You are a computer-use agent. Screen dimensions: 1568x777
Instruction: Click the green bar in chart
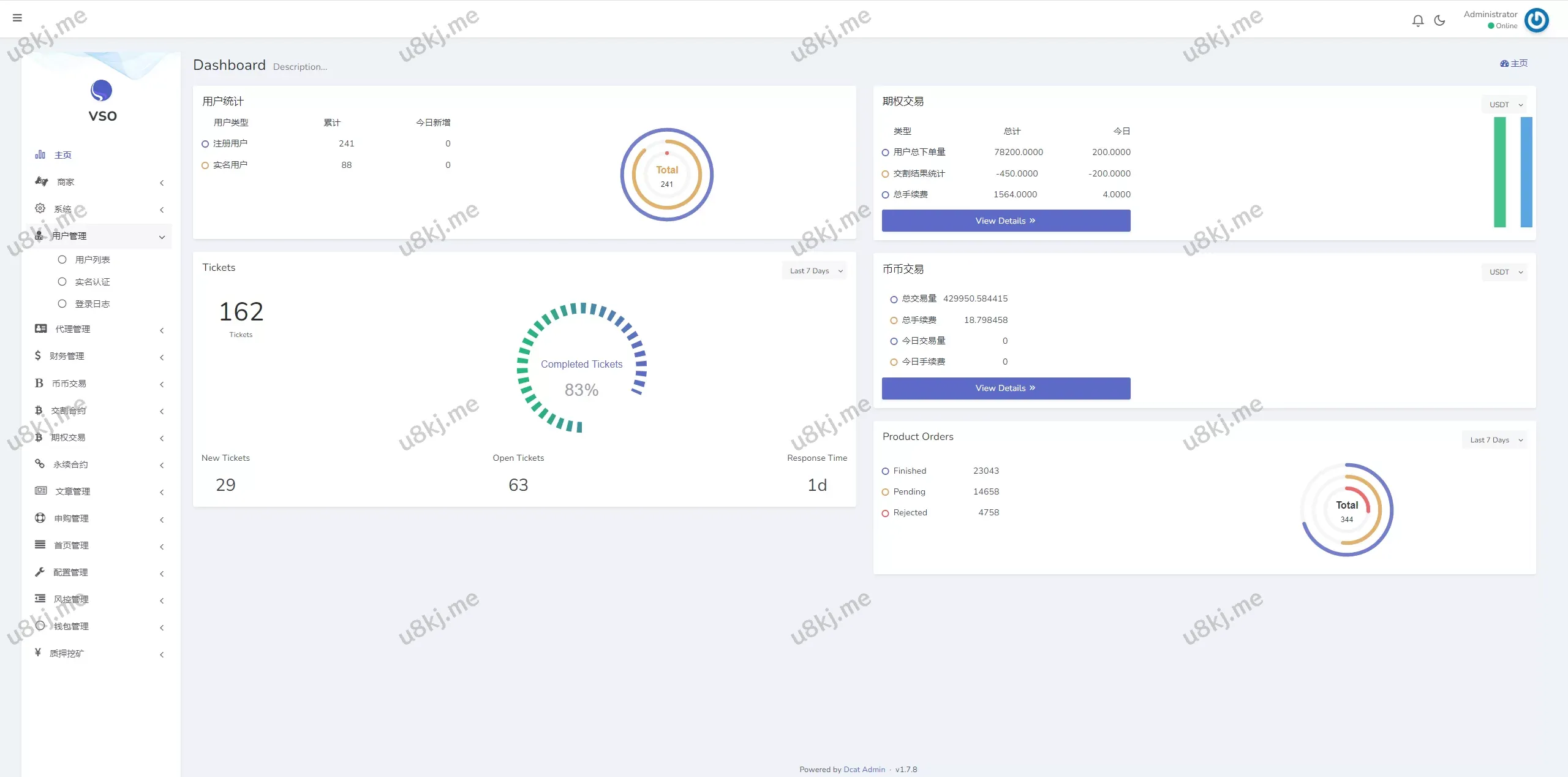point(1499,172)
